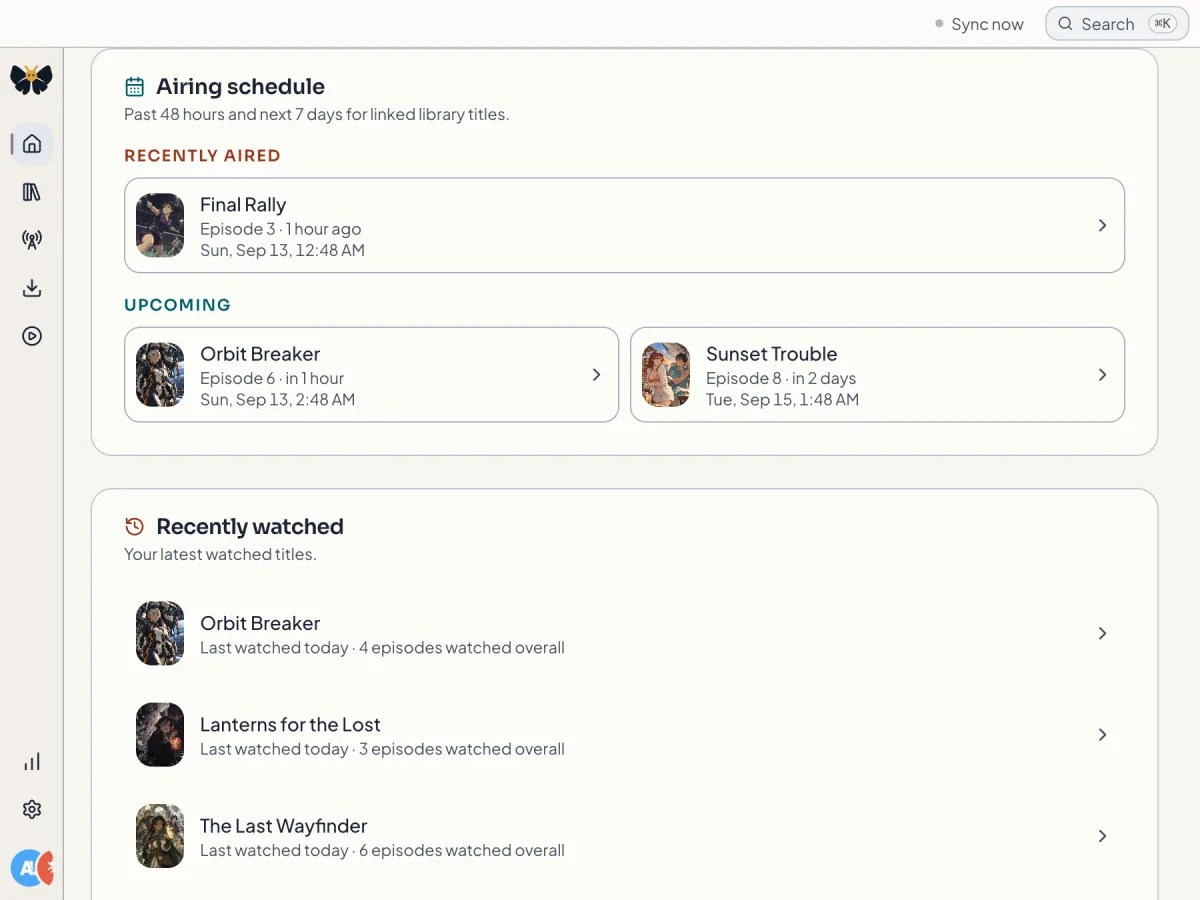The width and height of the screenshot is (1200, 900).
Task: Open the Lanterns for the Lost chevron
Action: (1102, 735)
